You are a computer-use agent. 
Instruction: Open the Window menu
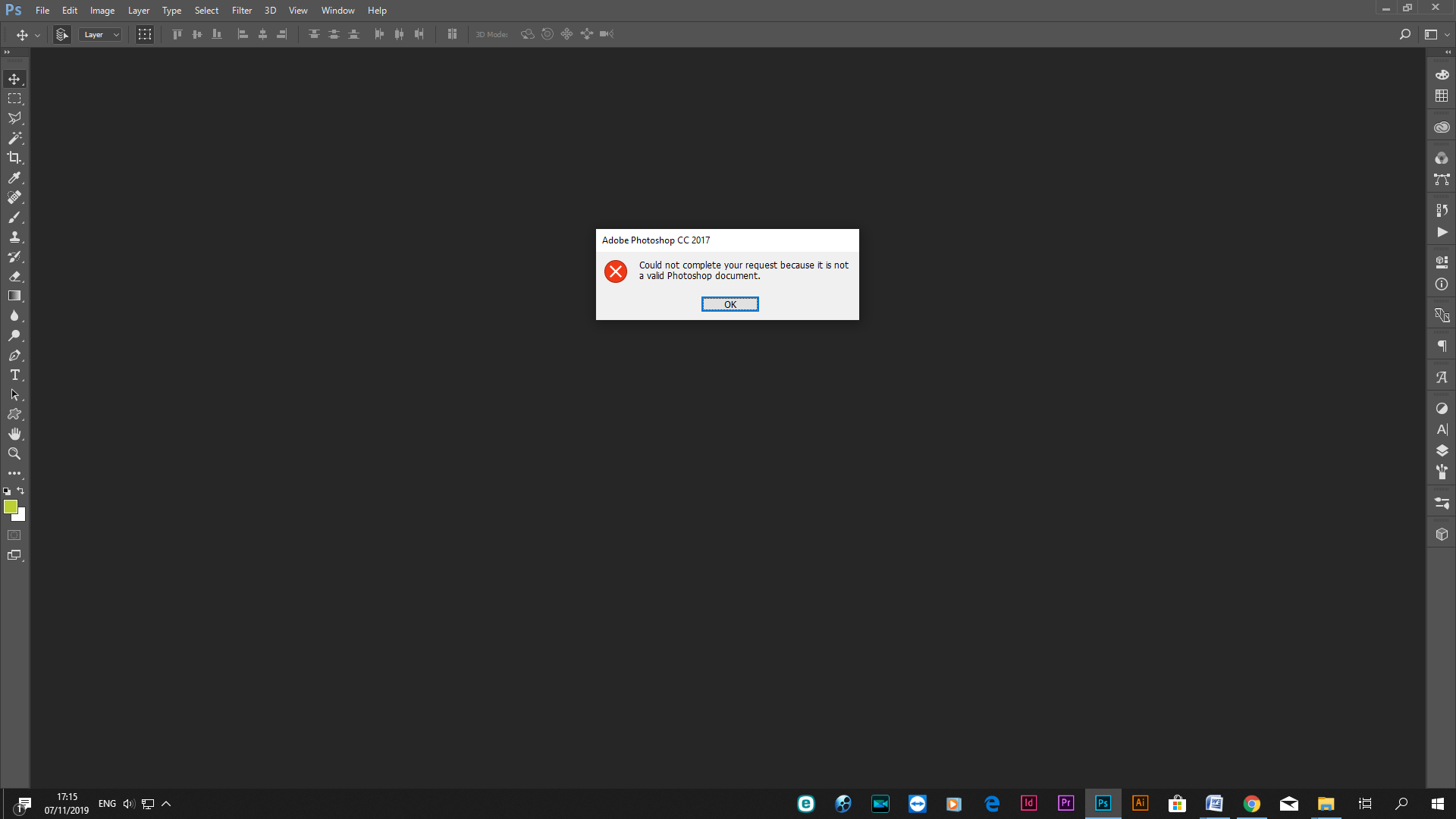click(337, 11)
